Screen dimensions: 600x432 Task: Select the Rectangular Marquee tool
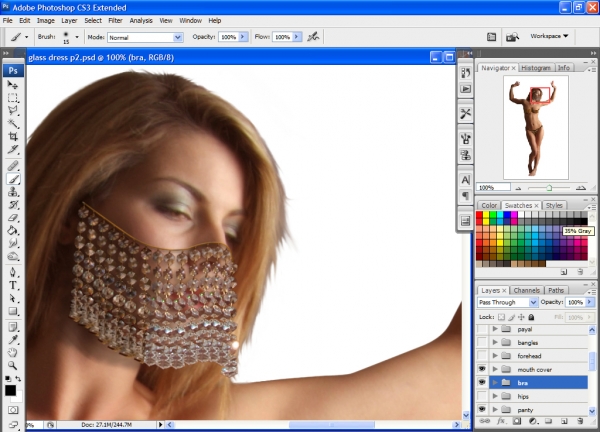(13, 98)
